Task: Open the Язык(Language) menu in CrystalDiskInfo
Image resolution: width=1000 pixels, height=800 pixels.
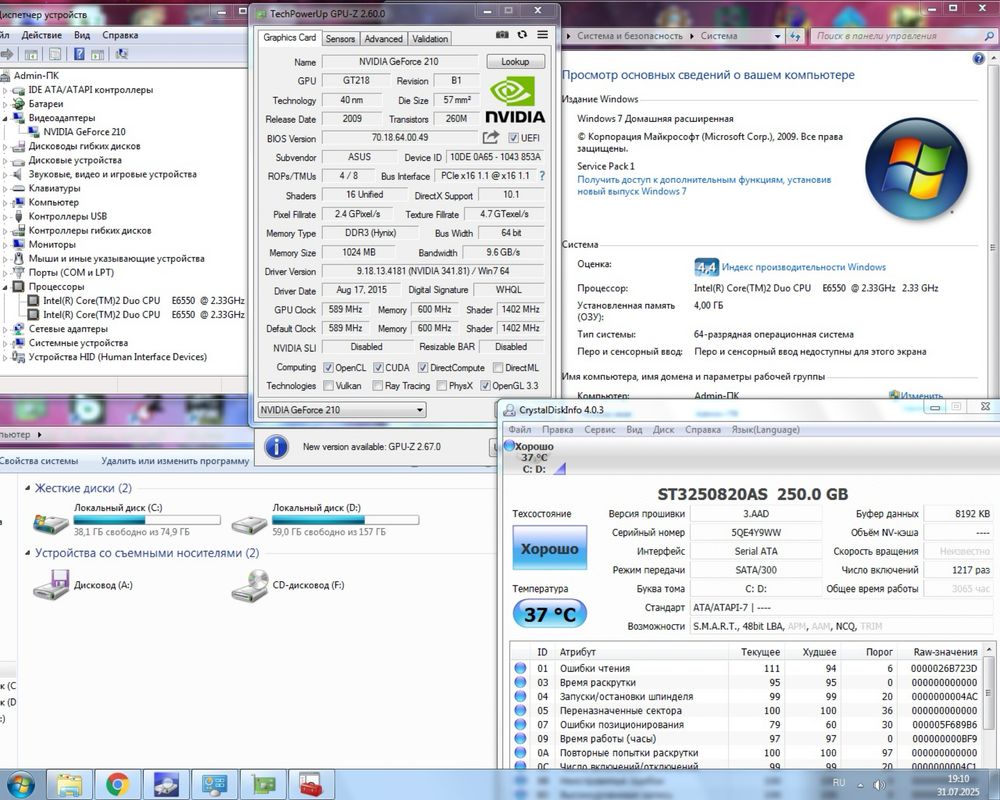Action: 765,429
